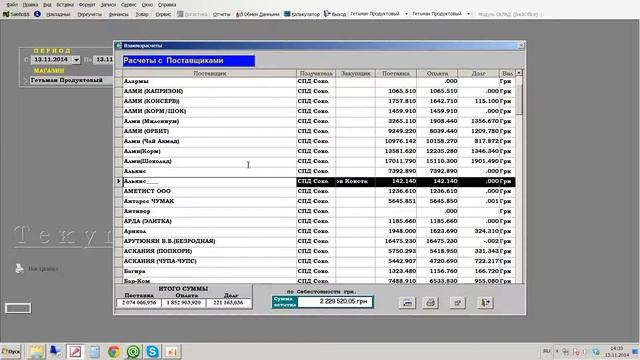Open the green @ mail agent taskbar icon
Screen dimensions: 640x360
pos(133,351)
